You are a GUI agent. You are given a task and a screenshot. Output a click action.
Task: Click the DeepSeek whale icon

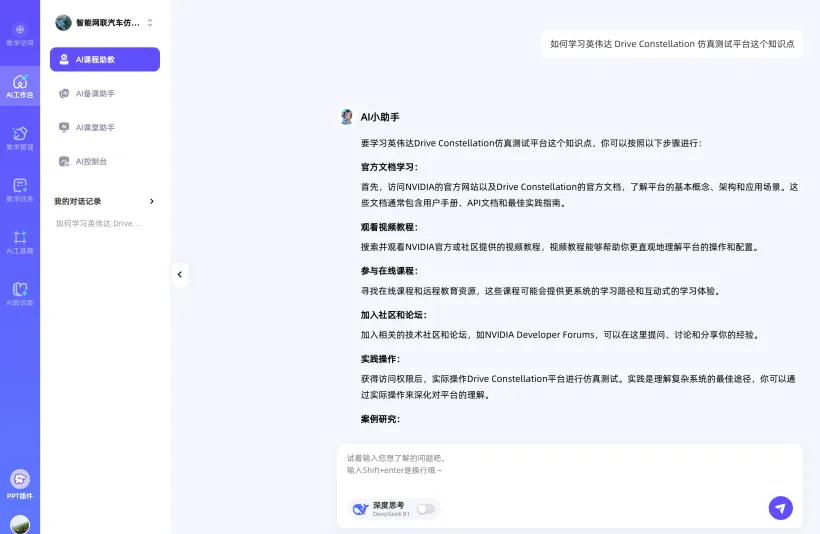pyautogui.click(x=360, y=509)
